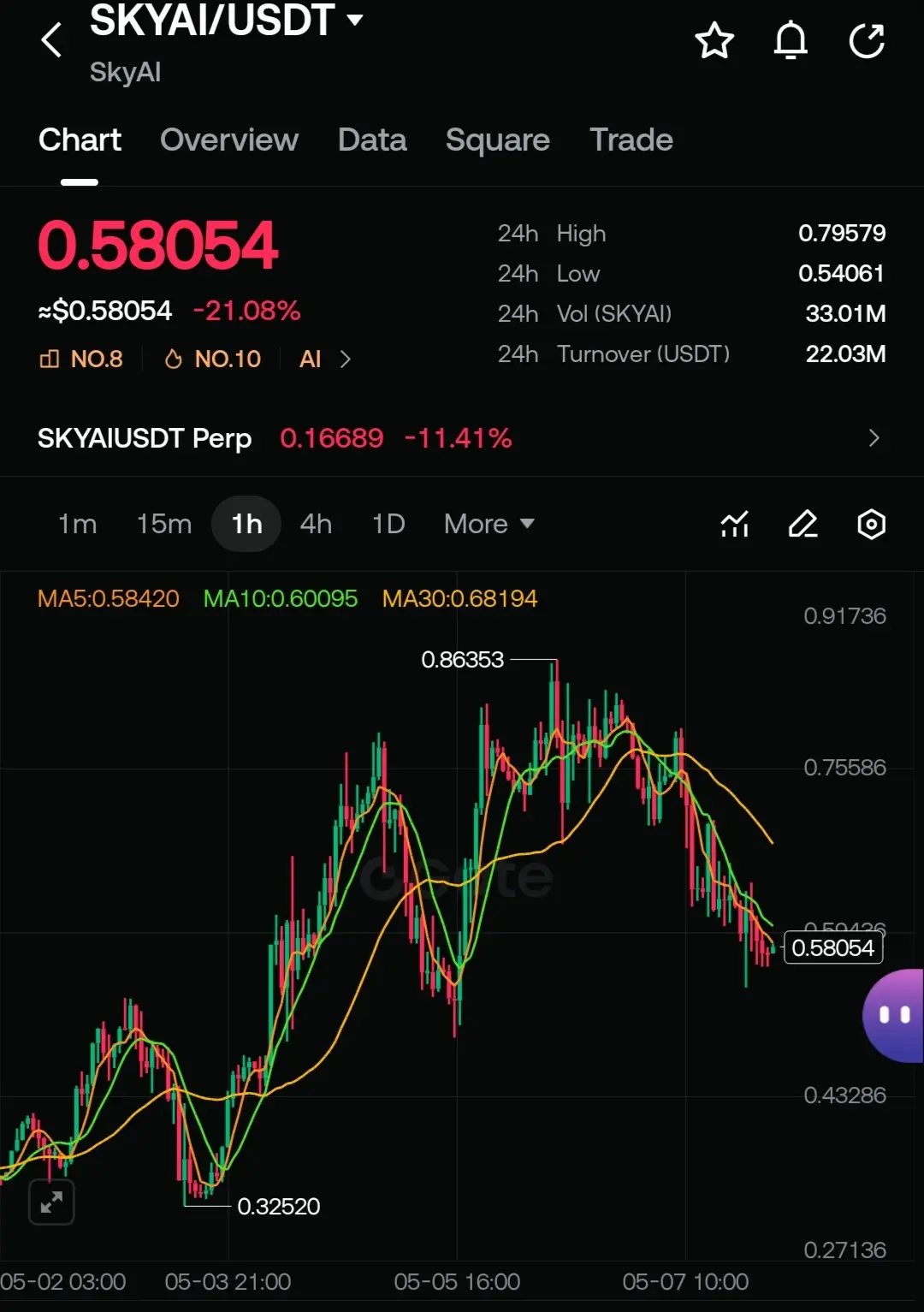924x1312 pixels.
Task: Tap the 24h High value 0.79579
Action: (842, 233)
